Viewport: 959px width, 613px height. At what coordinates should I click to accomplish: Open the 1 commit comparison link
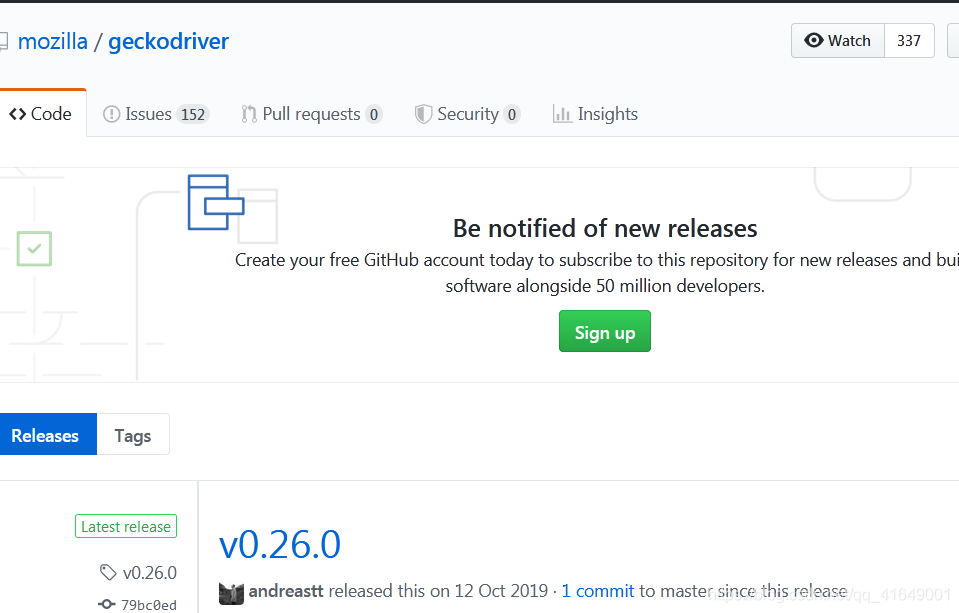598,591
